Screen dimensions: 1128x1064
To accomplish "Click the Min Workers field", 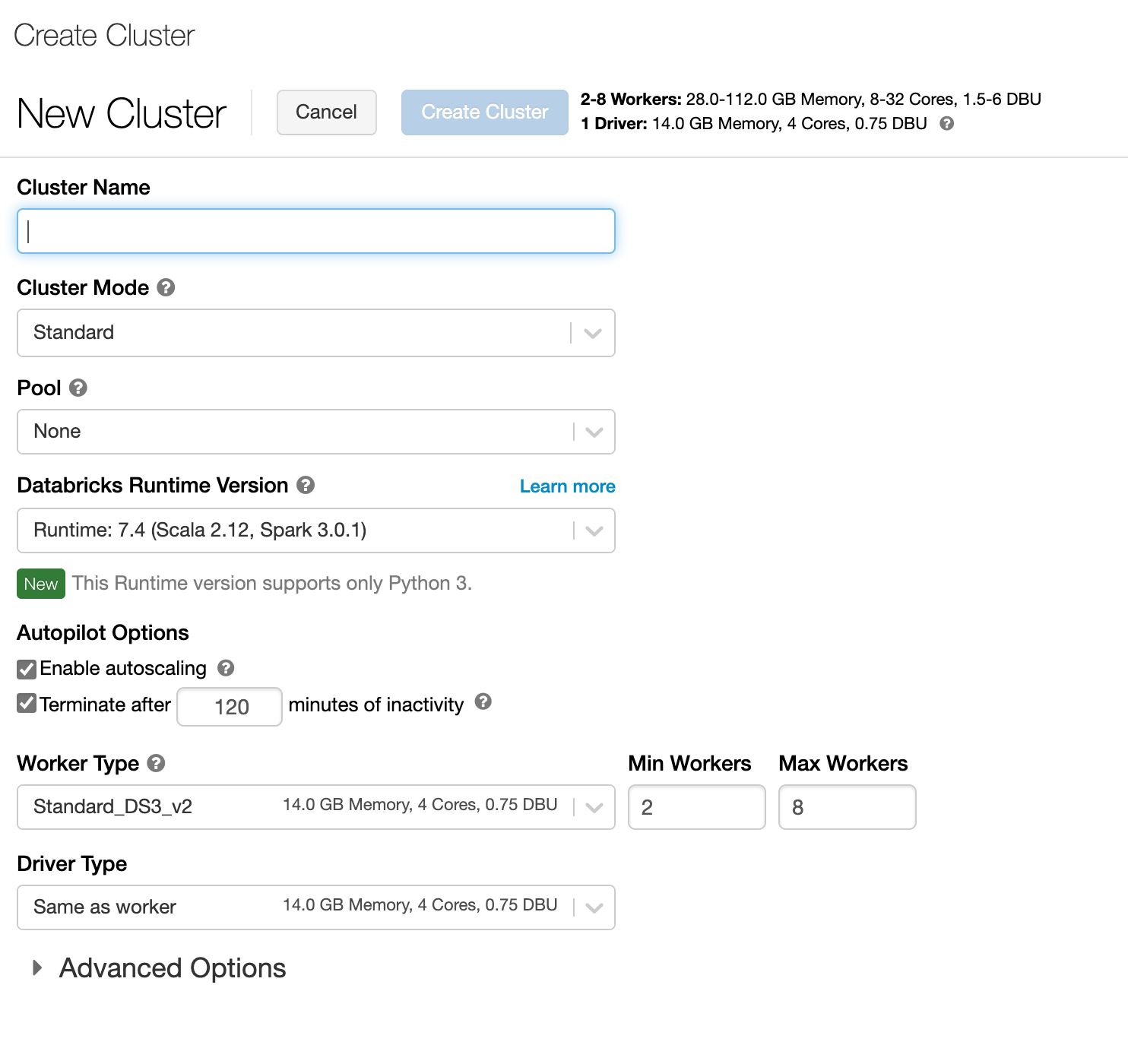I will (697, 807).
